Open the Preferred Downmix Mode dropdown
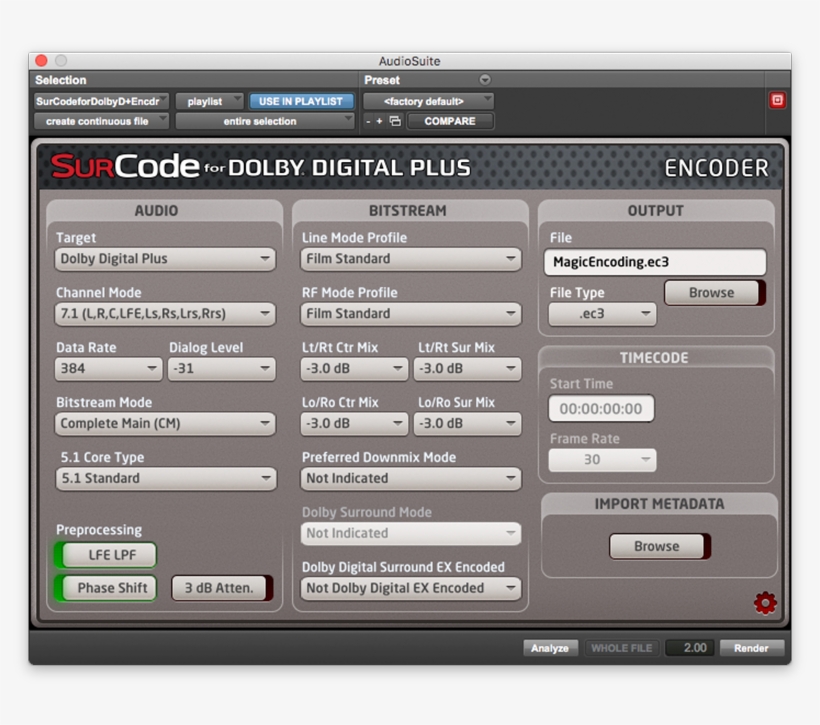Screen dimensions: 820x725 [x=411, y=479]
